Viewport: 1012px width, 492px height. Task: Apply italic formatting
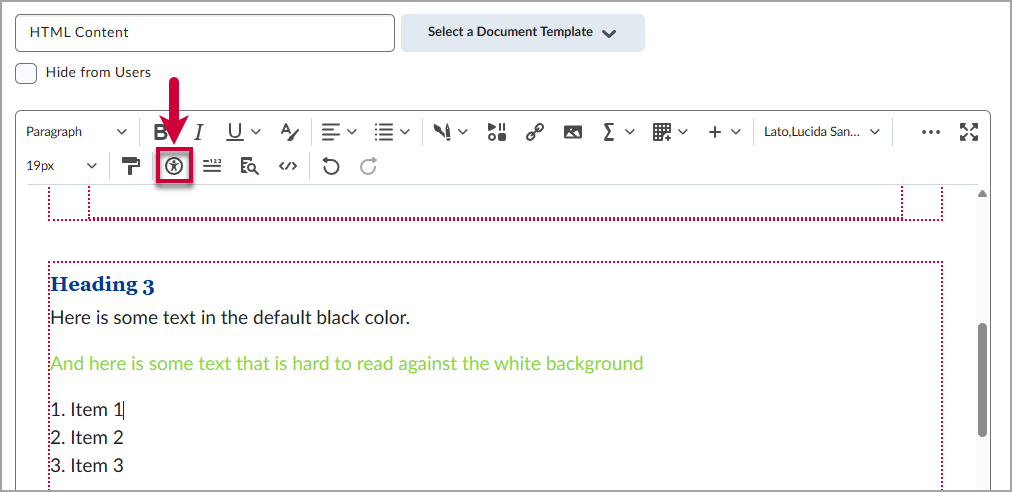tap(199, 132)
